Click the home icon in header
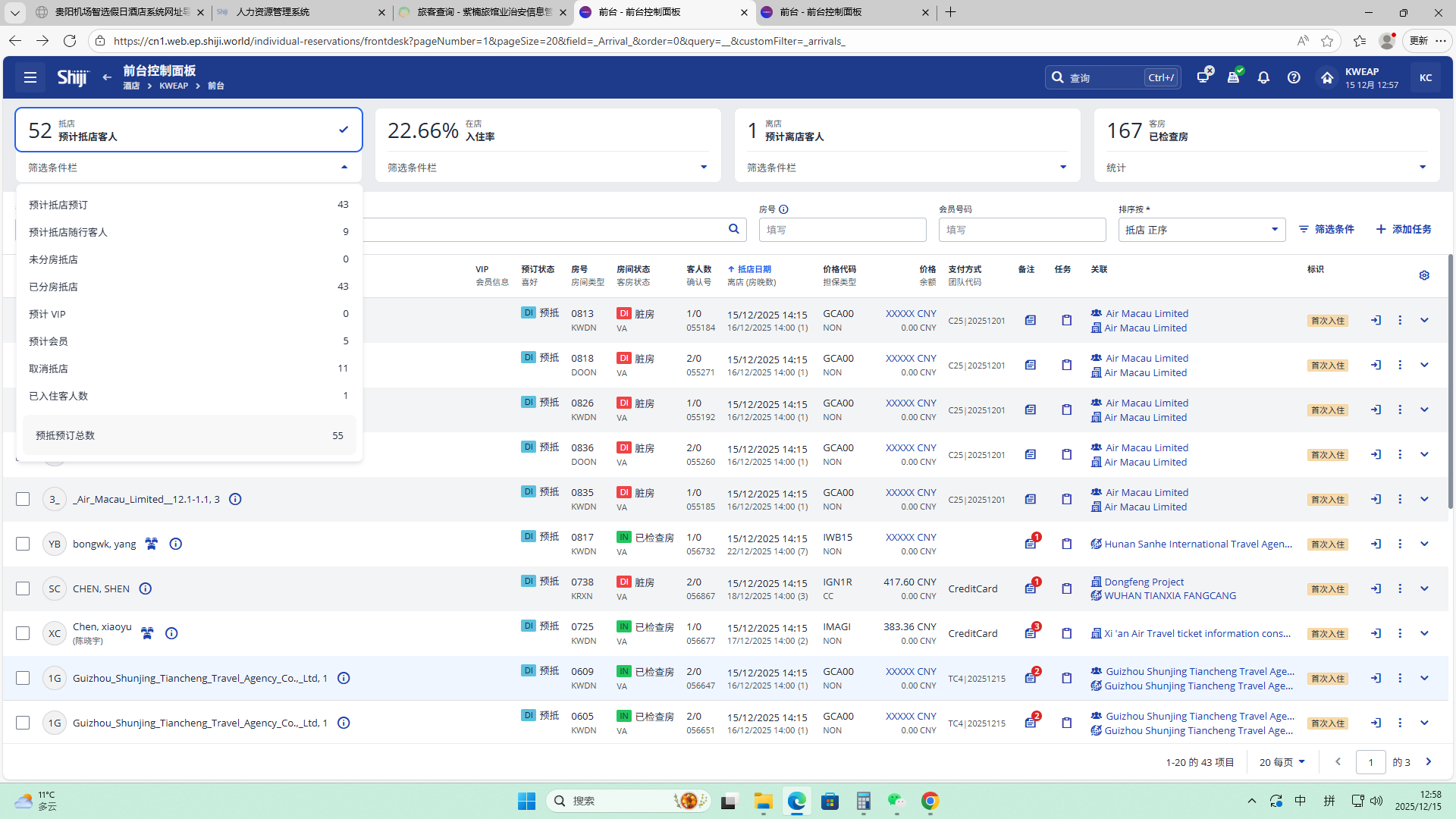The height and width of the screenshot is (819, 1456). 1326,77
